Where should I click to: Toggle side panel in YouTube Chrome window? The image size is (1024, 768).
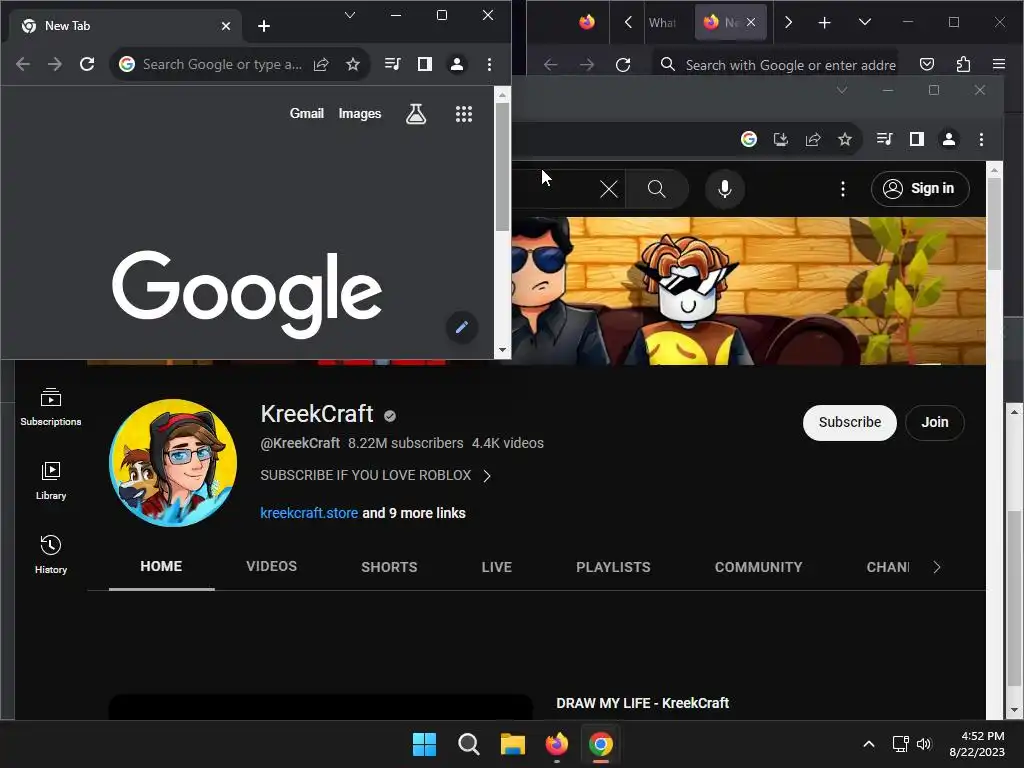click(x=917, y=138)
